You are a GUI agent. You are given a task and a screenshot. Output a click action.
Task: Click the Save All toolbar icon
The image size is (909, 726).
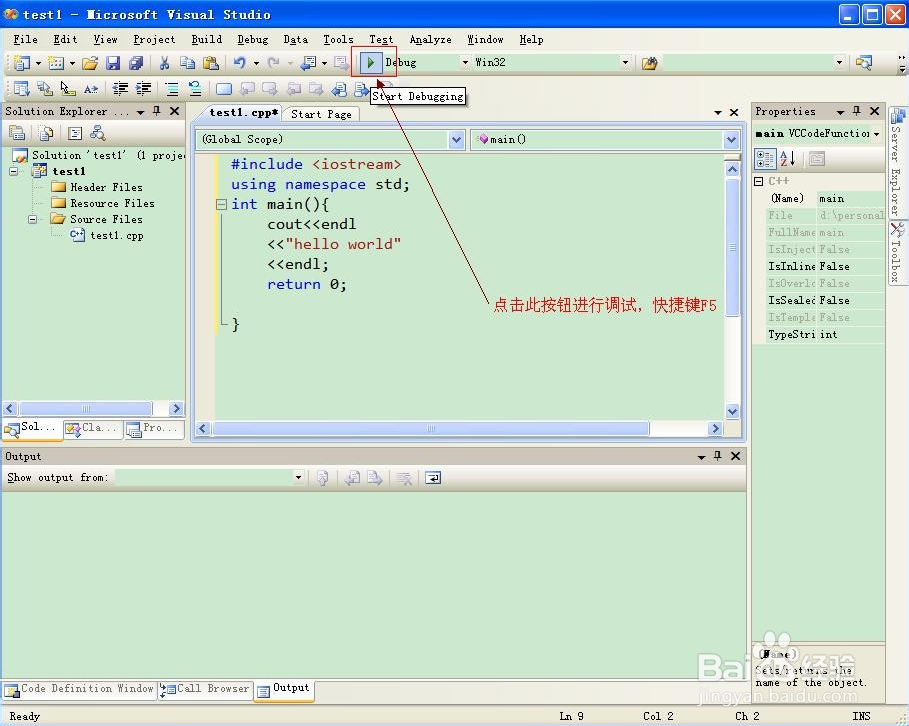point(136,63)
